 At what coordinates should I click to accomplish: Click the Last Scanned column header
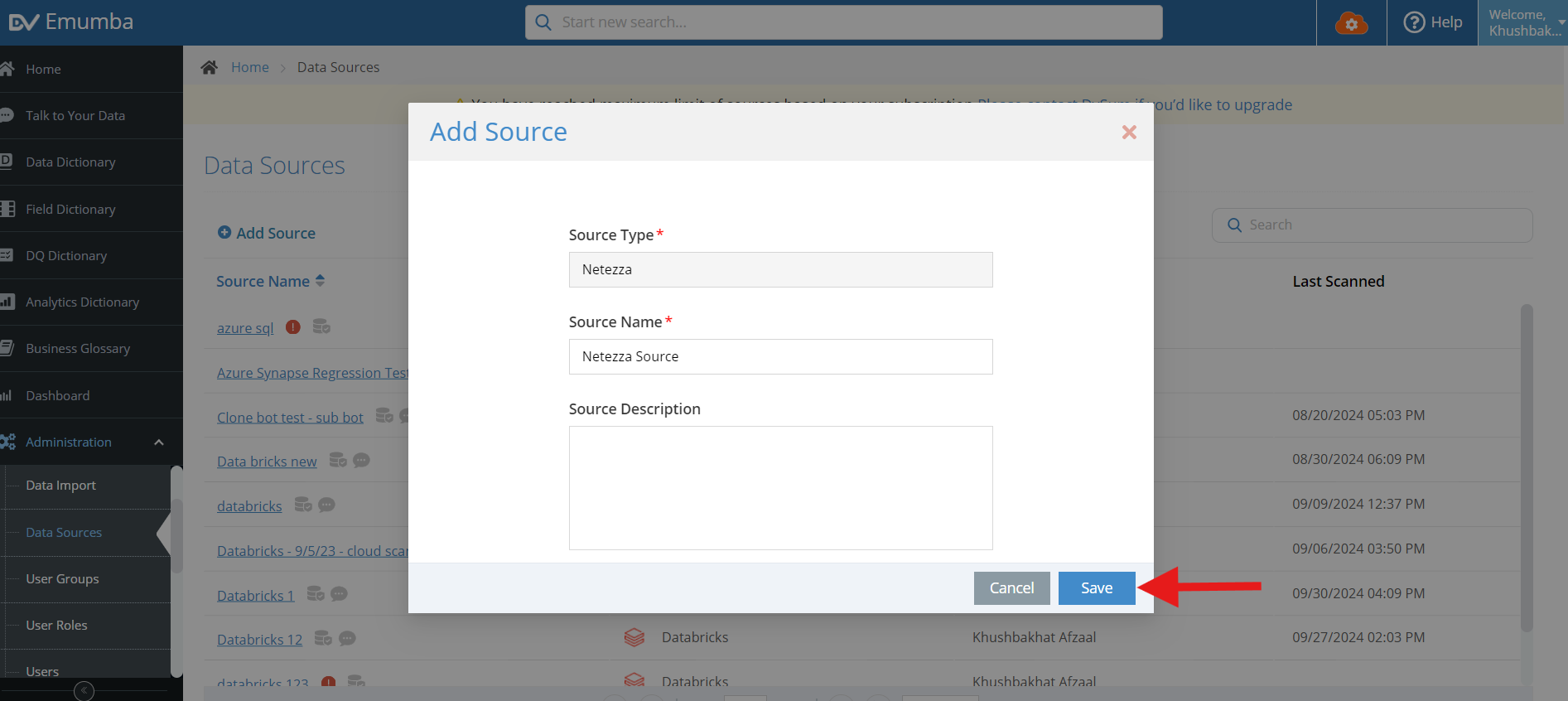[x=1339, y=282]
